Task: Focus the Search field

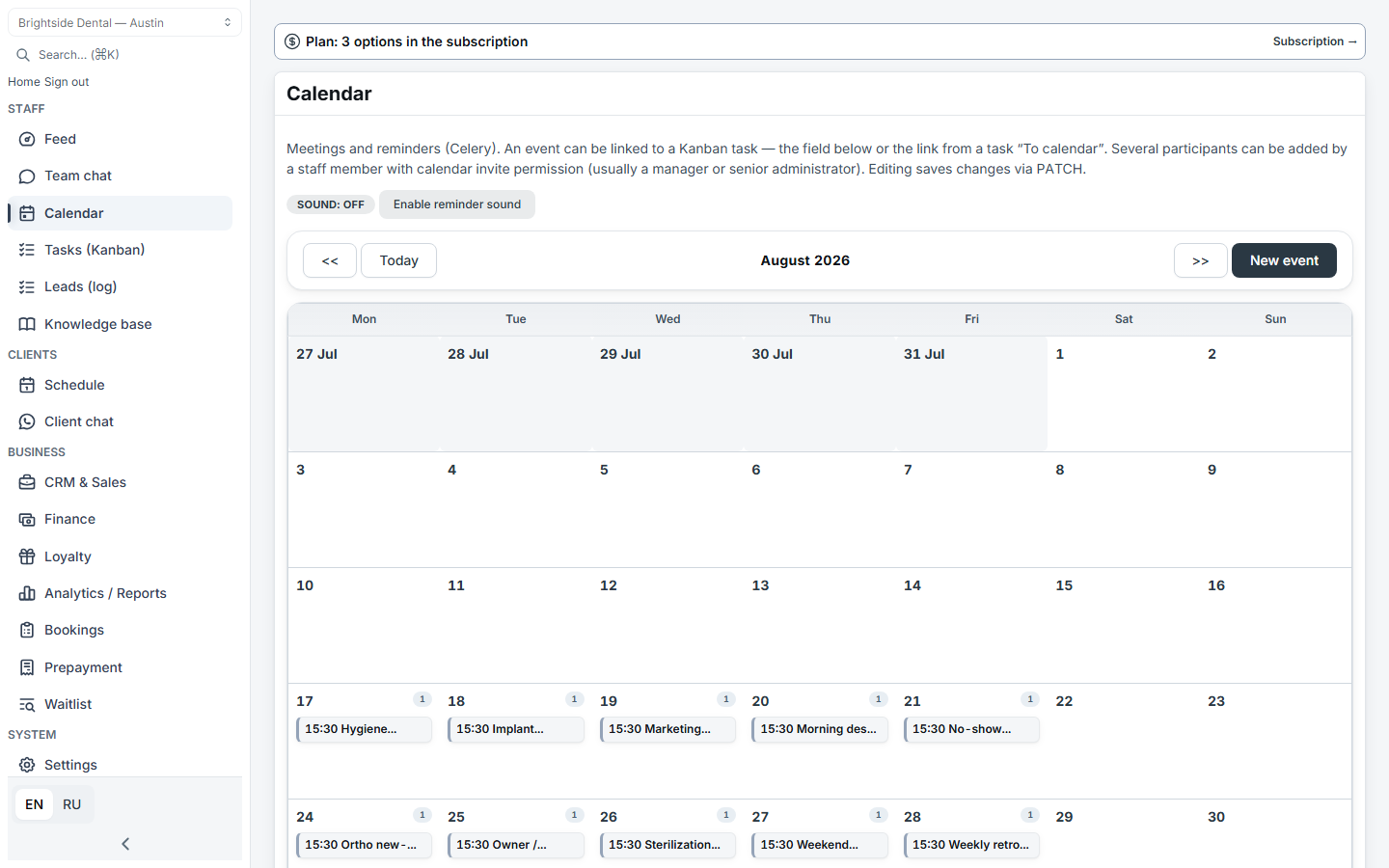Action: 124,55
